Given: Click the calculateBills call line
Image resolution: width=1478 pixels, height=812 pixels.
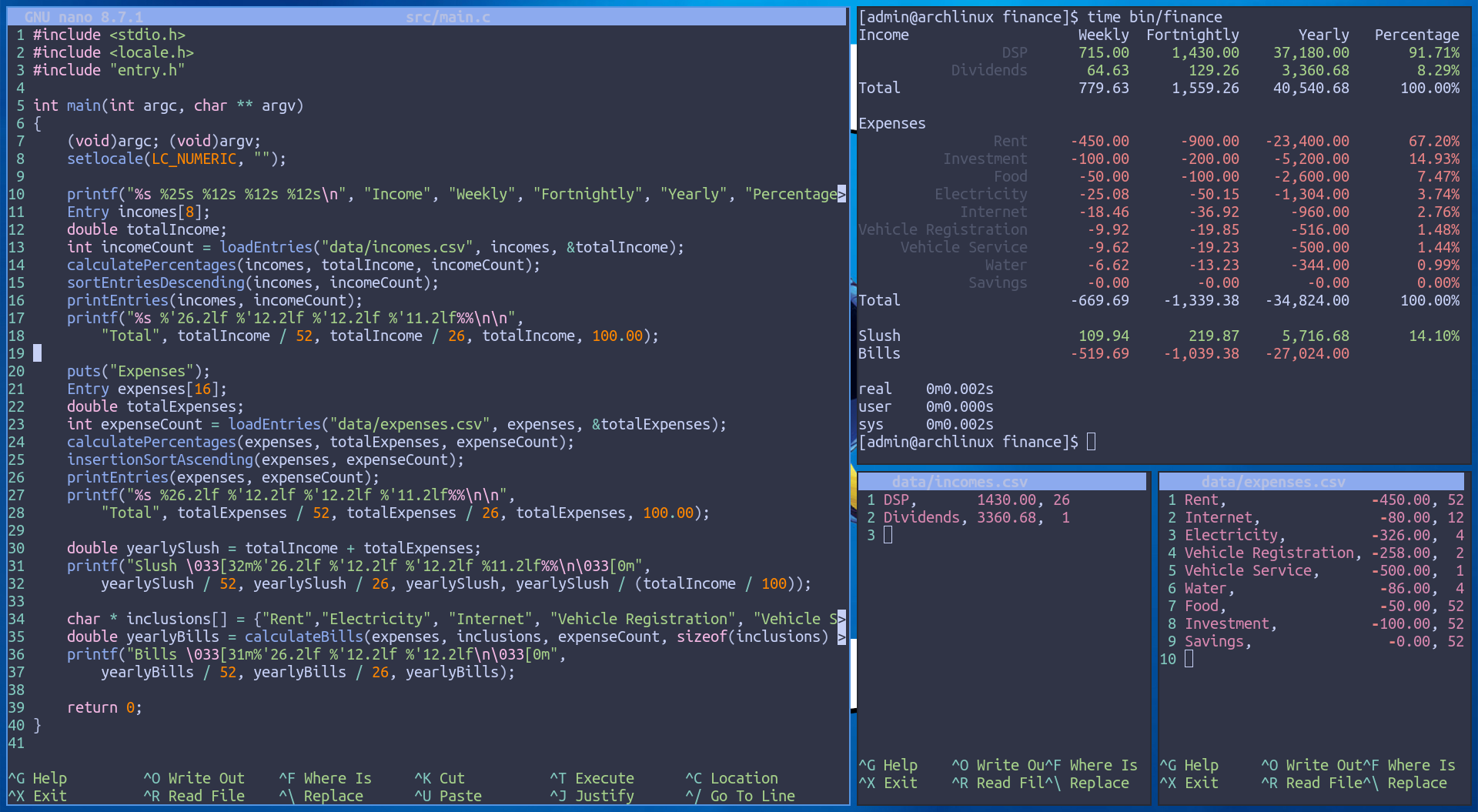Looking at the screenshot, I should click(448, 637).
